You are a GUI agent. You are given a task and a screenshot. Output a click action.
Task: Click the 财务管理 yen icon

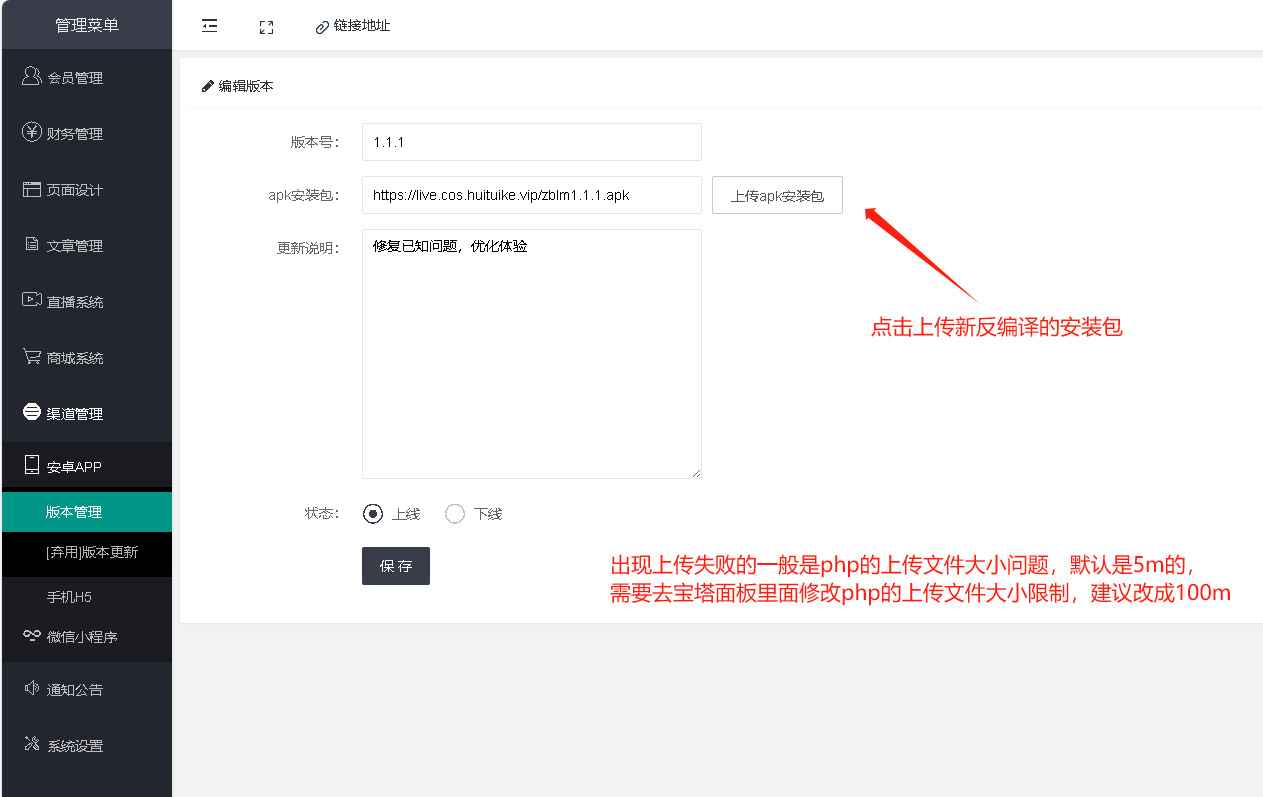pyautogui.click(x=31, y=132)
